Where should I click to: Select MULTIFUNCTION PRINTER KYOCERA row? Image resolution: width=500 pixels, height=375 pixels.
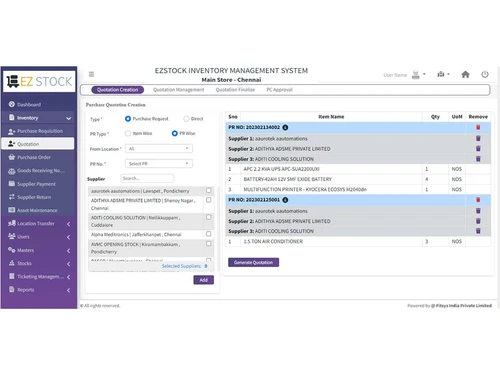pyautogui.click(x=358, y=189)
